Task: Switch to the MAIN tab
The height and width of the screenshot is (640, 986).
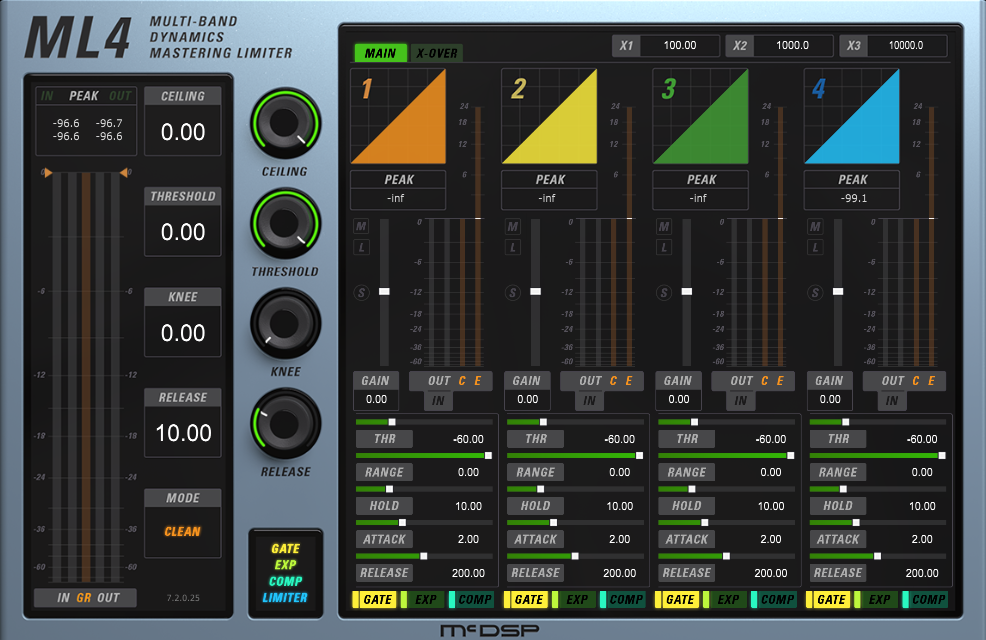Action: click(380, 53)
